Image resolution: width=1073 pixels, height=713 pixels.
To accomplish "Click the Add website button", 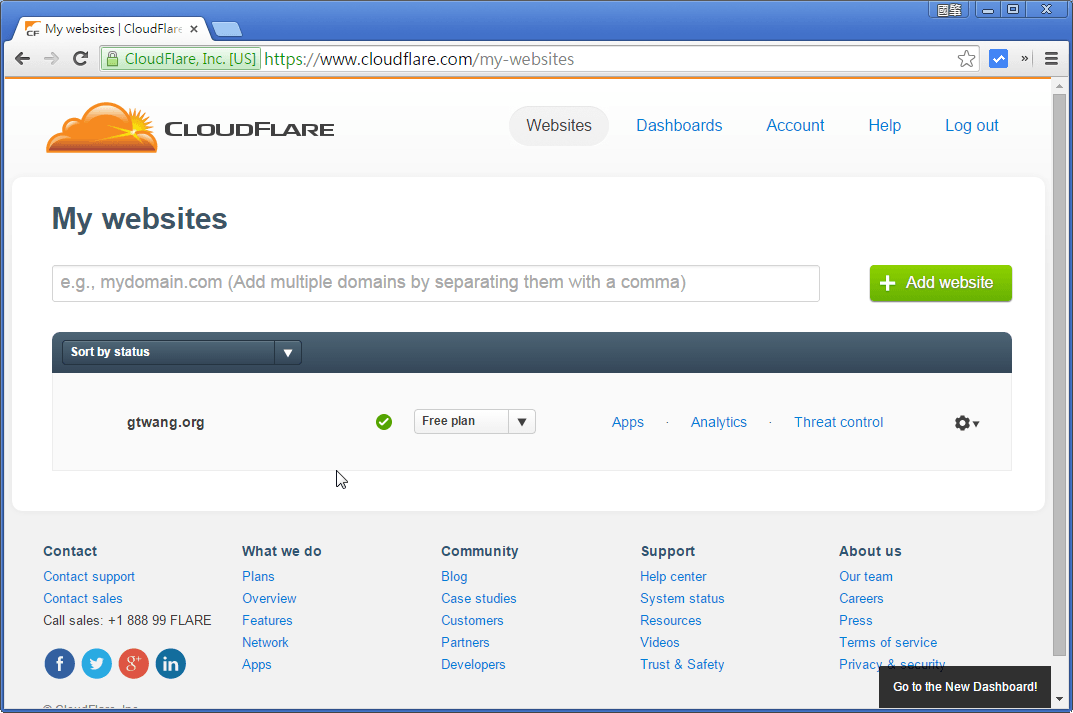I will [x=939, y=283].
